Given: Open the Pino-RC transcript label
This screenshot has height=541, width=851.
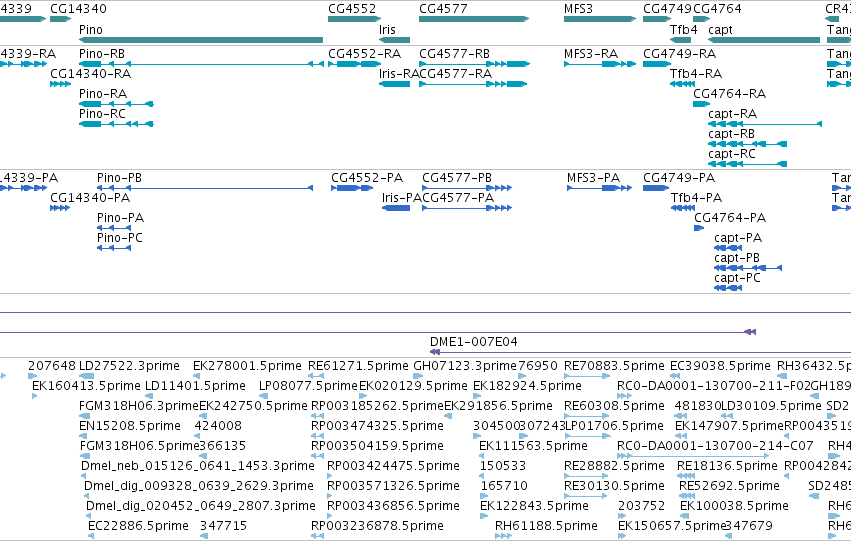Looking at the screenshot, I should (102, 113).
